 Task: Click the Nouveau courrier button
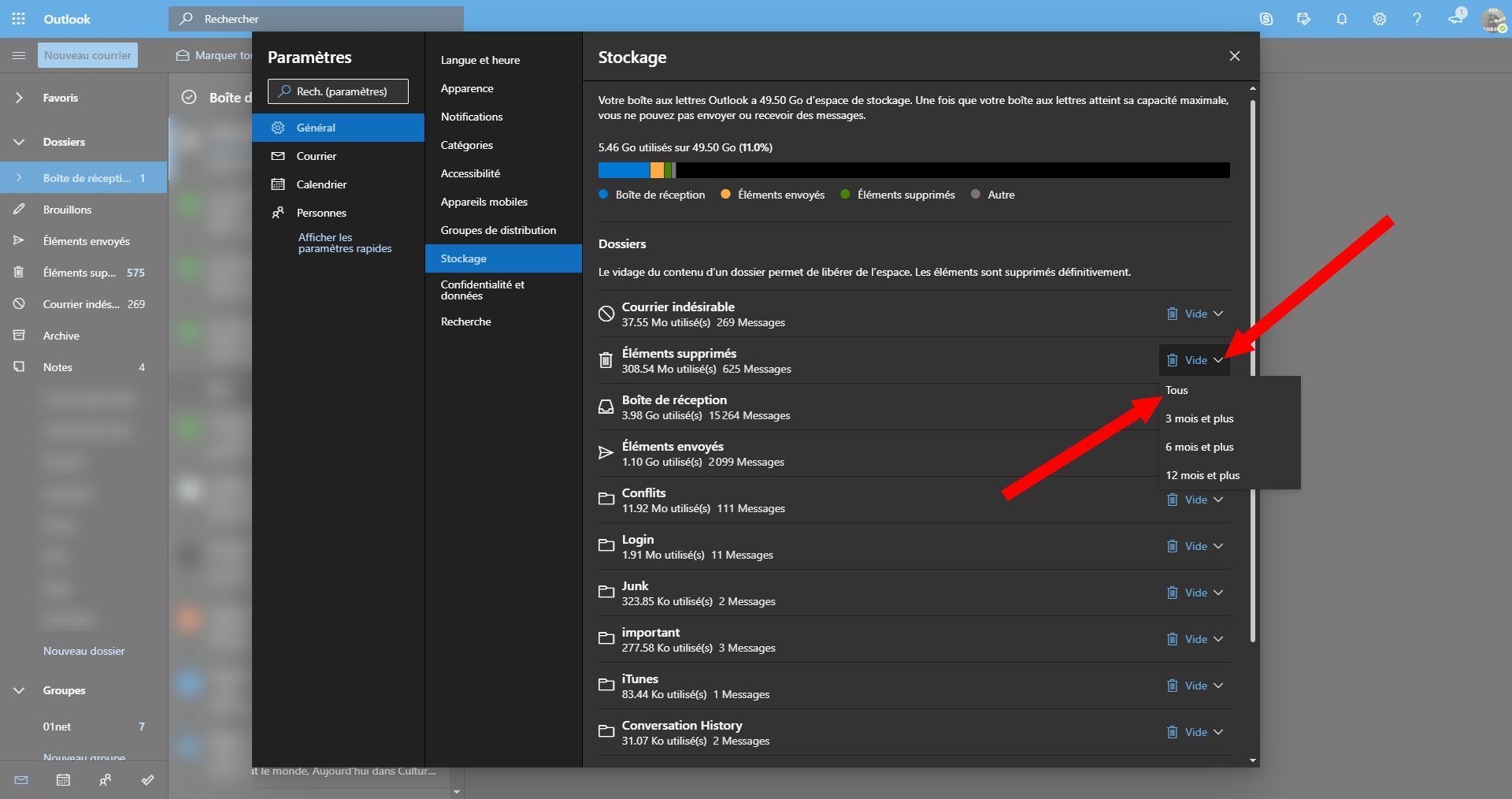(x=87, y=55)
